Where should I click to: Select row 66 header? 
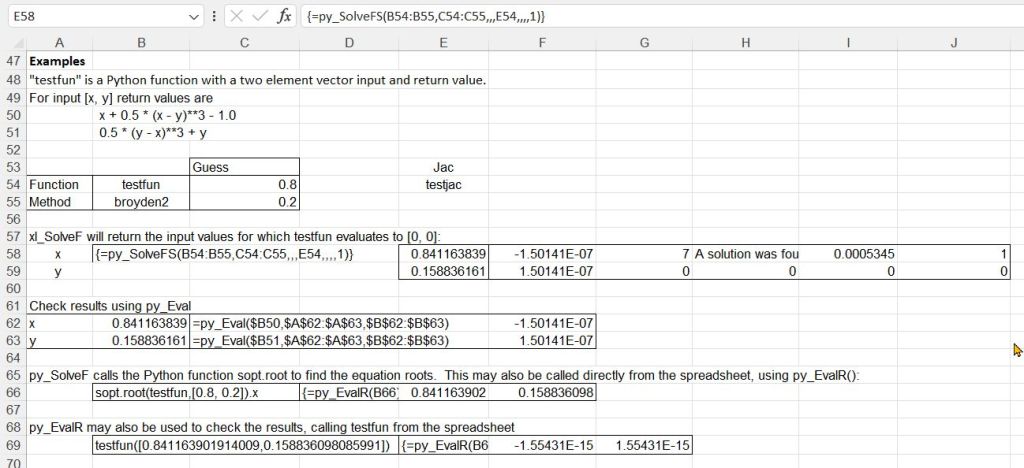click(13, 392)
